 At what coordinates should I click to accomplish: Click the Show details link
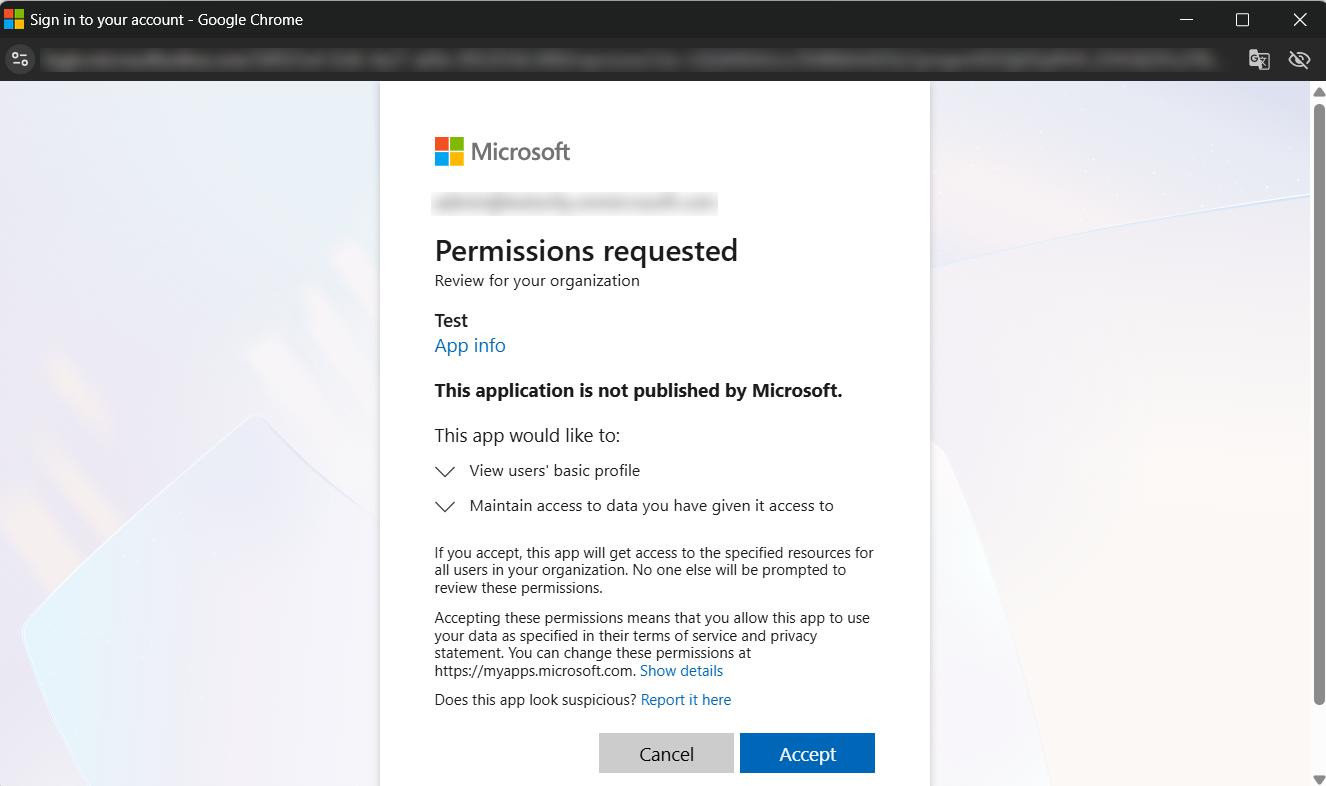coord(681,671)
